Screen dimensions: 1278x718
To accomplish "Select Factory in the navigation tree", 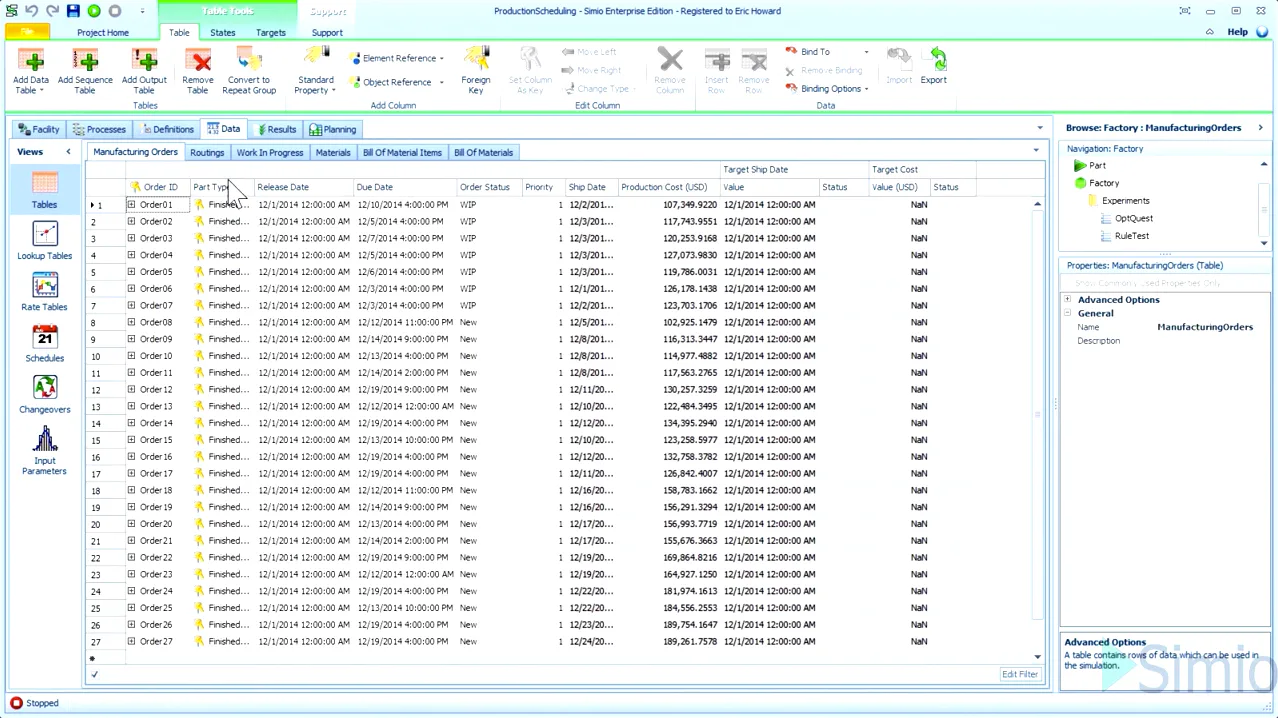I will coord(1104,183).
